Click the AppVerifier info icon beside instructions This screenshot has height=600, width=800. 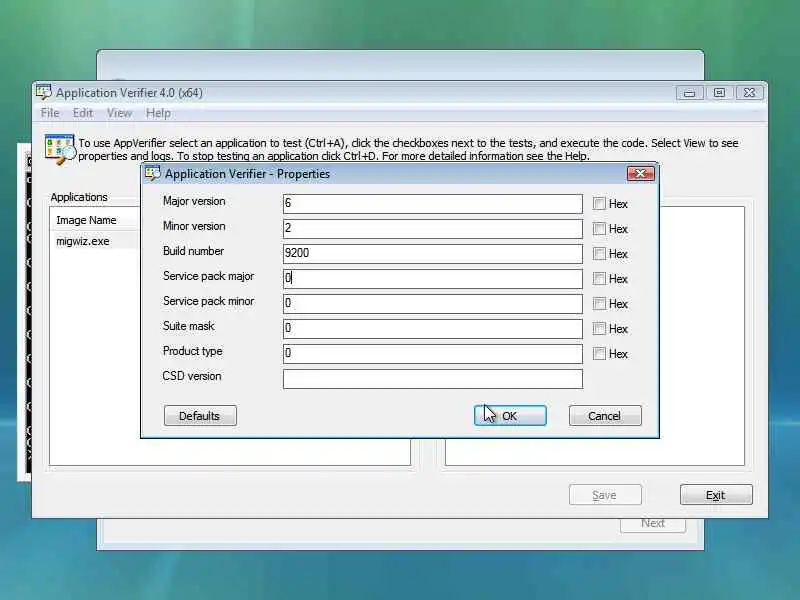pos(60,149)
